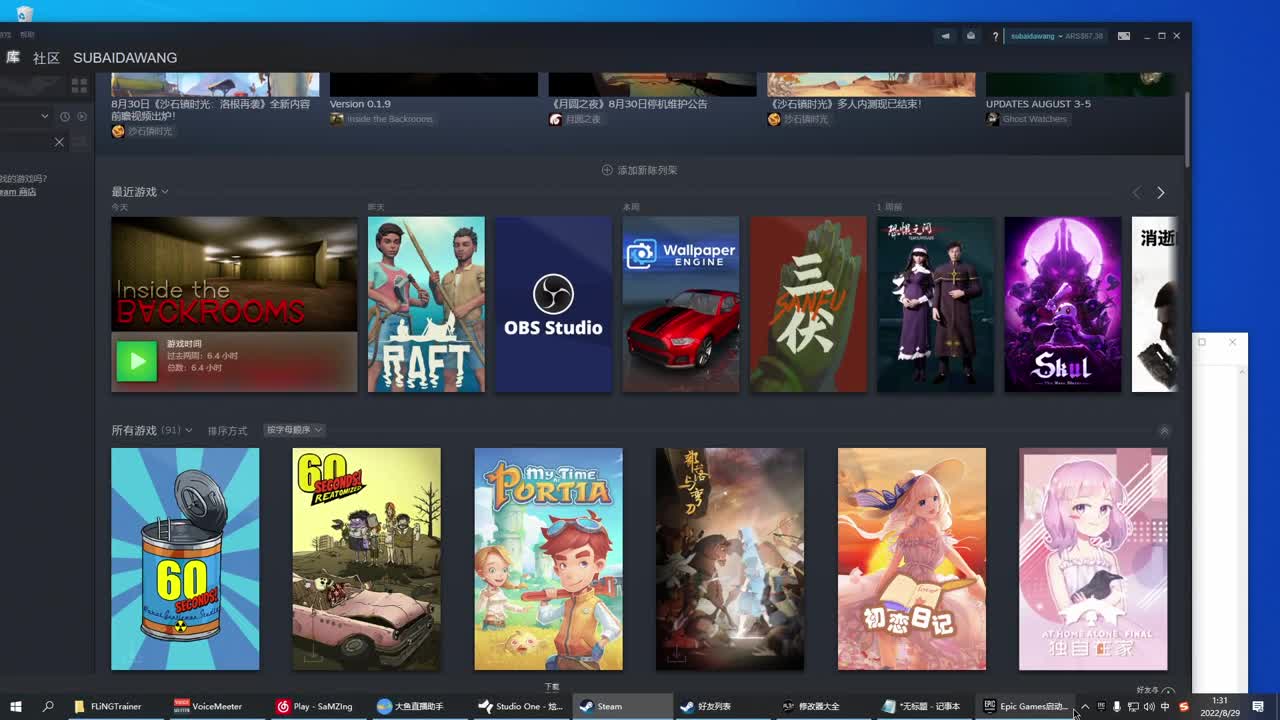The image size is (1280, 720).
Task: Open the 60 Seconds! game cover
Action: pyautogui.click(x=185, y=559)
